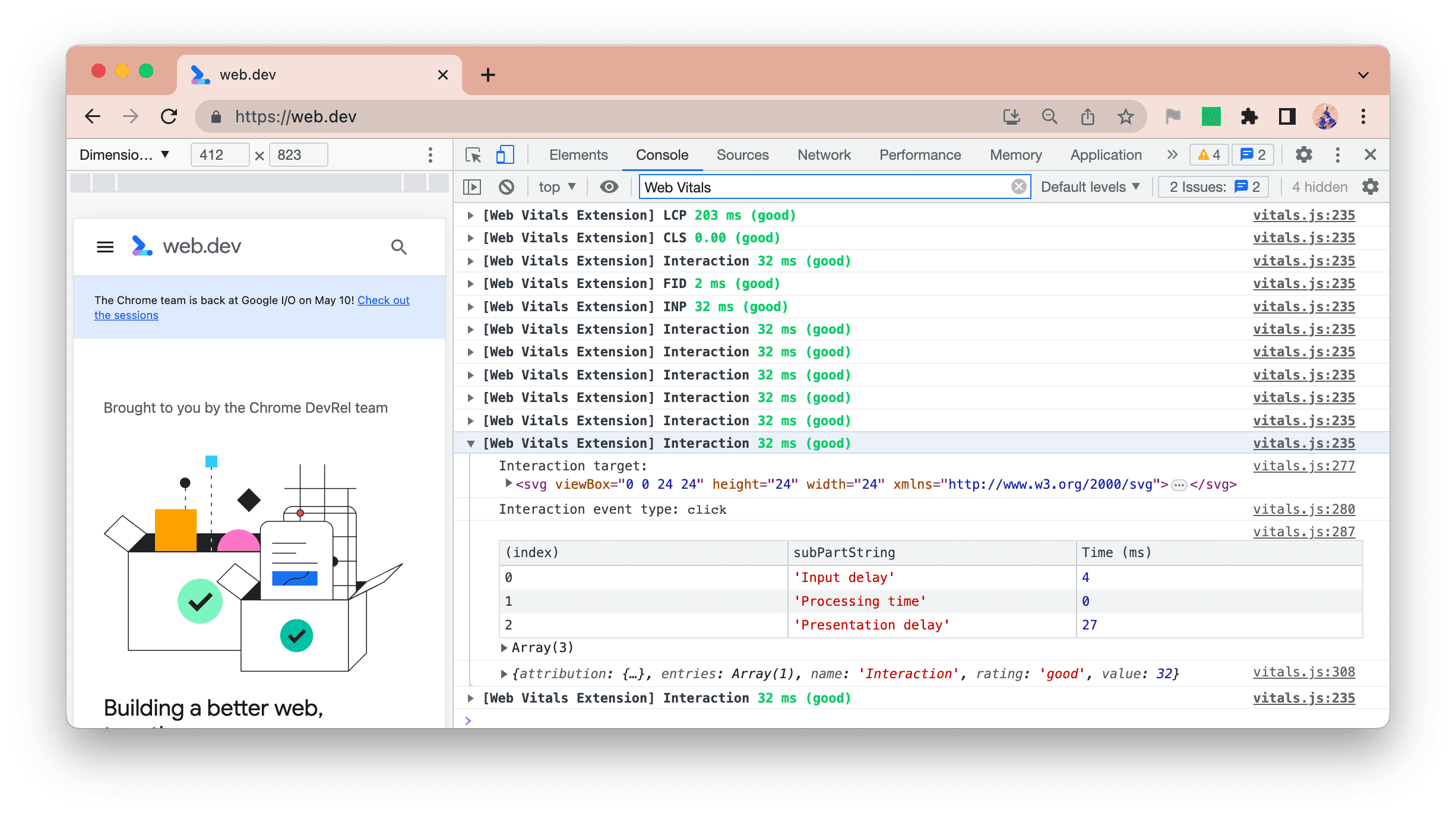Toggle the Web Vitals filter input clear button

tap(1019, 186)
